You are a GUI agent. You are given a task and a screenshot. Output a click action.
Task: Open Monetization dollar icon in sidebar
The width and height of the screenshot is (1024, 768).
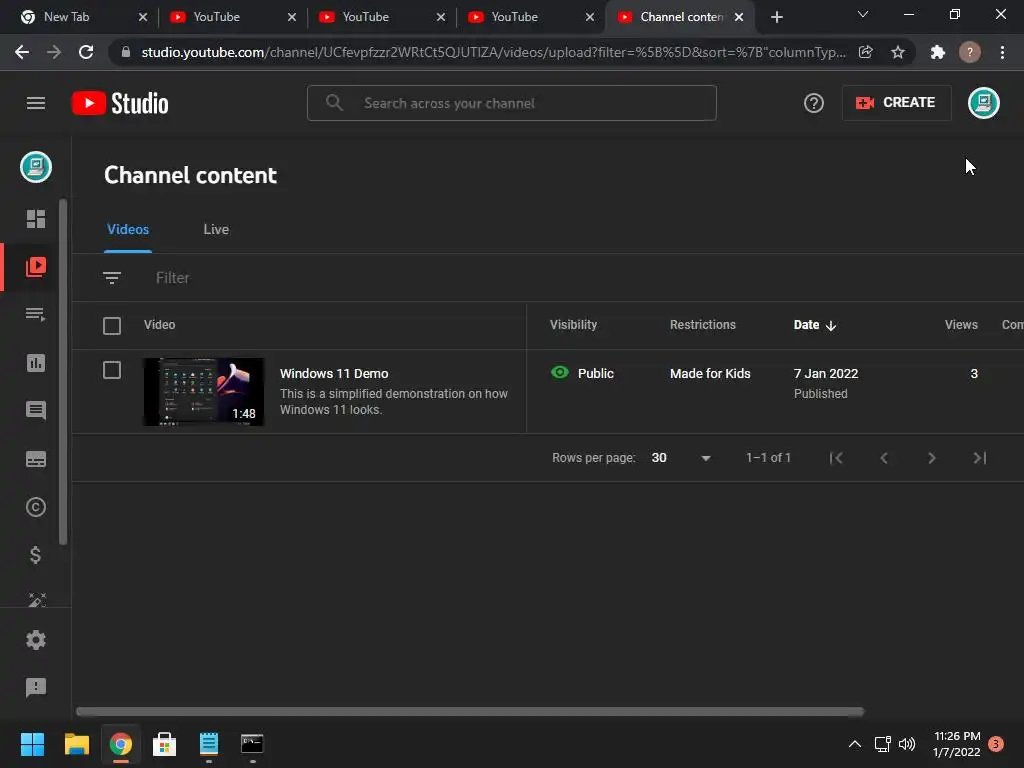click(36, 555)
